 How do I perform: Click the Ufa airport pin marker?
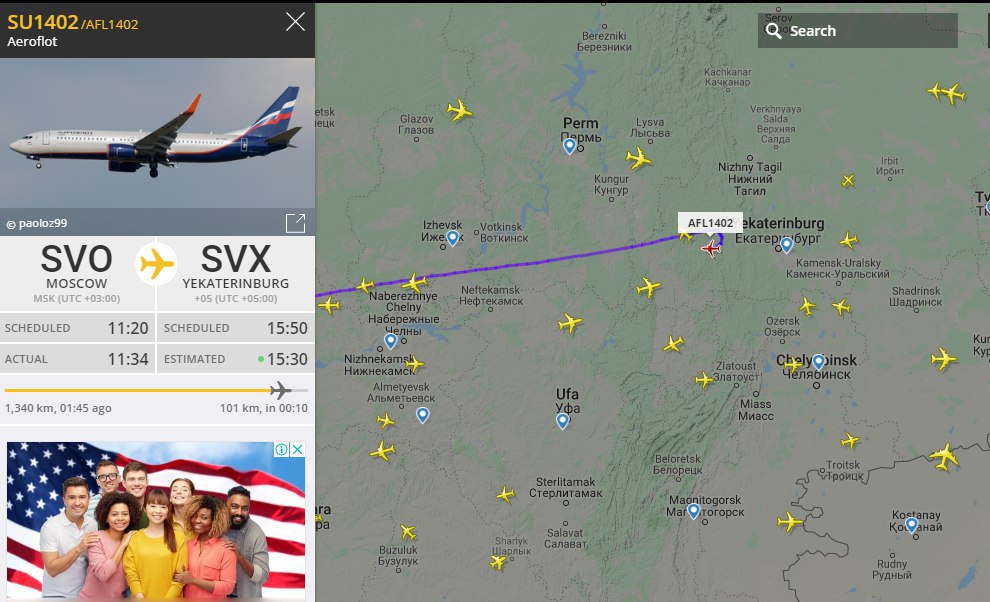563,421
